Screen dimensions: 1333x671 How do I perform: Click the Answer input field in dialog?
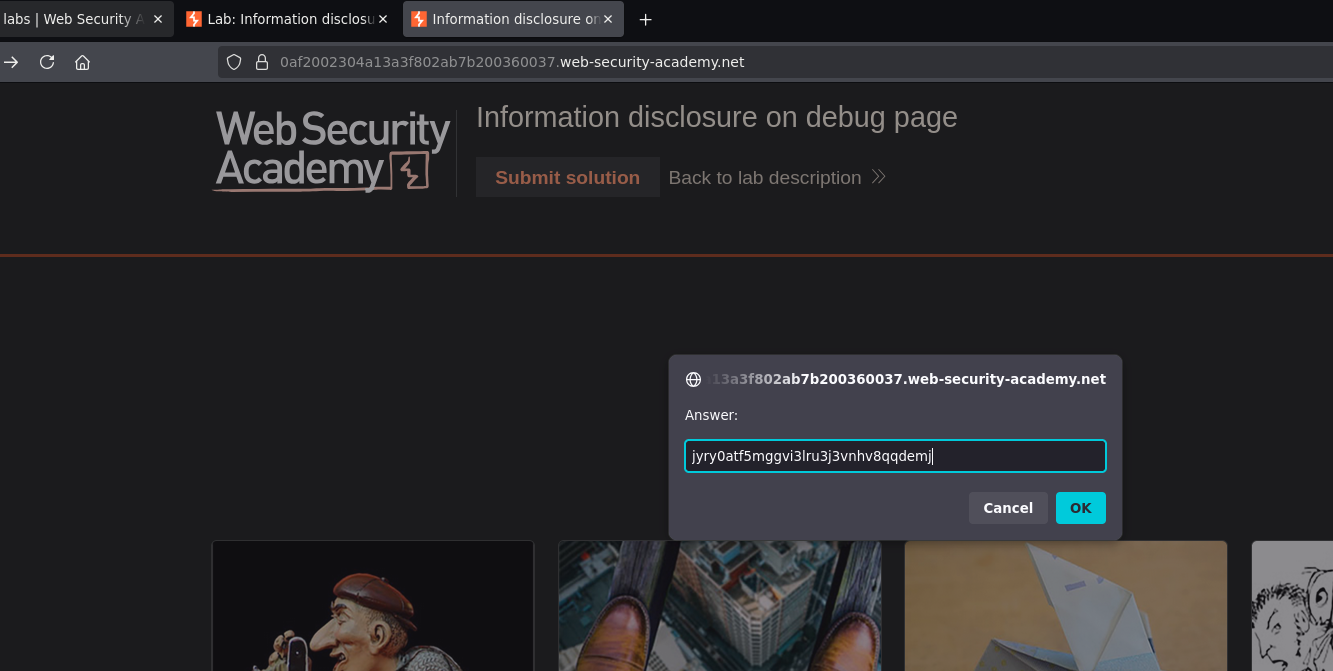[x=895, y=456]
